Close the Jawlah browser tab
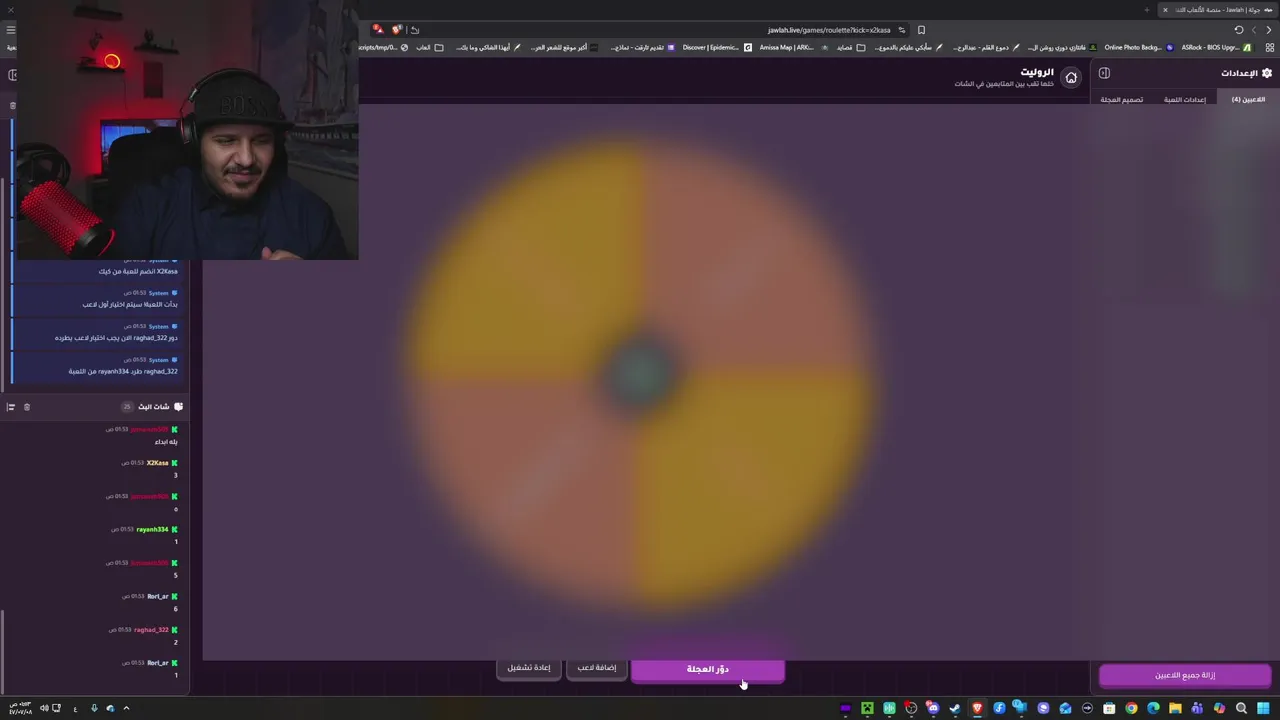Screen dimensions: 1280x720 click(1165, 10)
